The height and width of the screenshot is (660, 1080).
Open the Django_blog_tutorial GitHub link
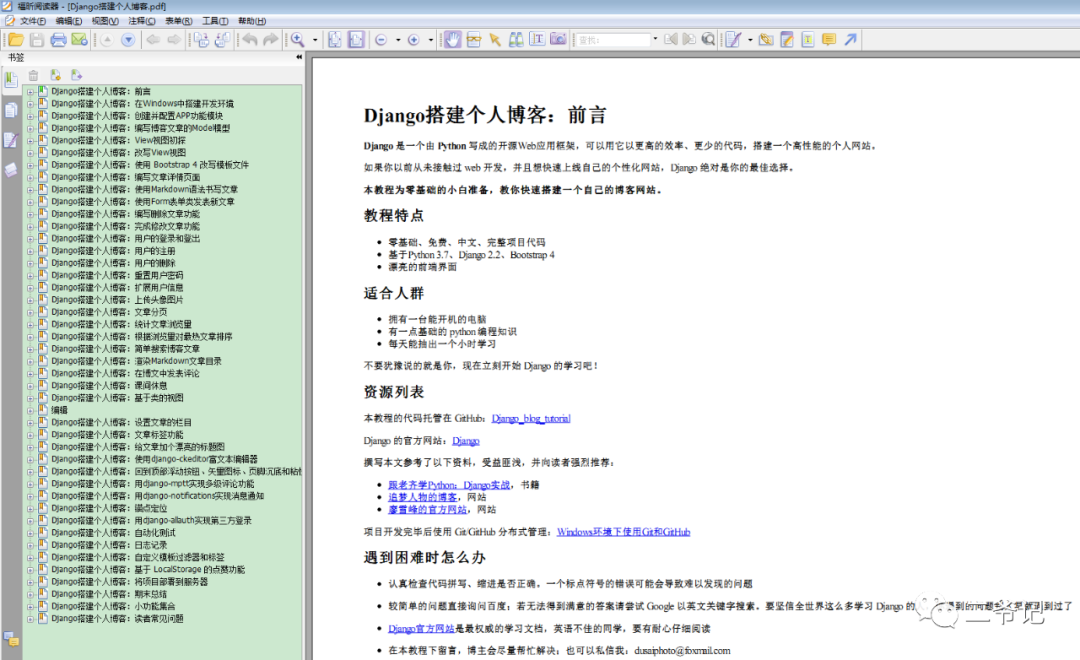531,418
